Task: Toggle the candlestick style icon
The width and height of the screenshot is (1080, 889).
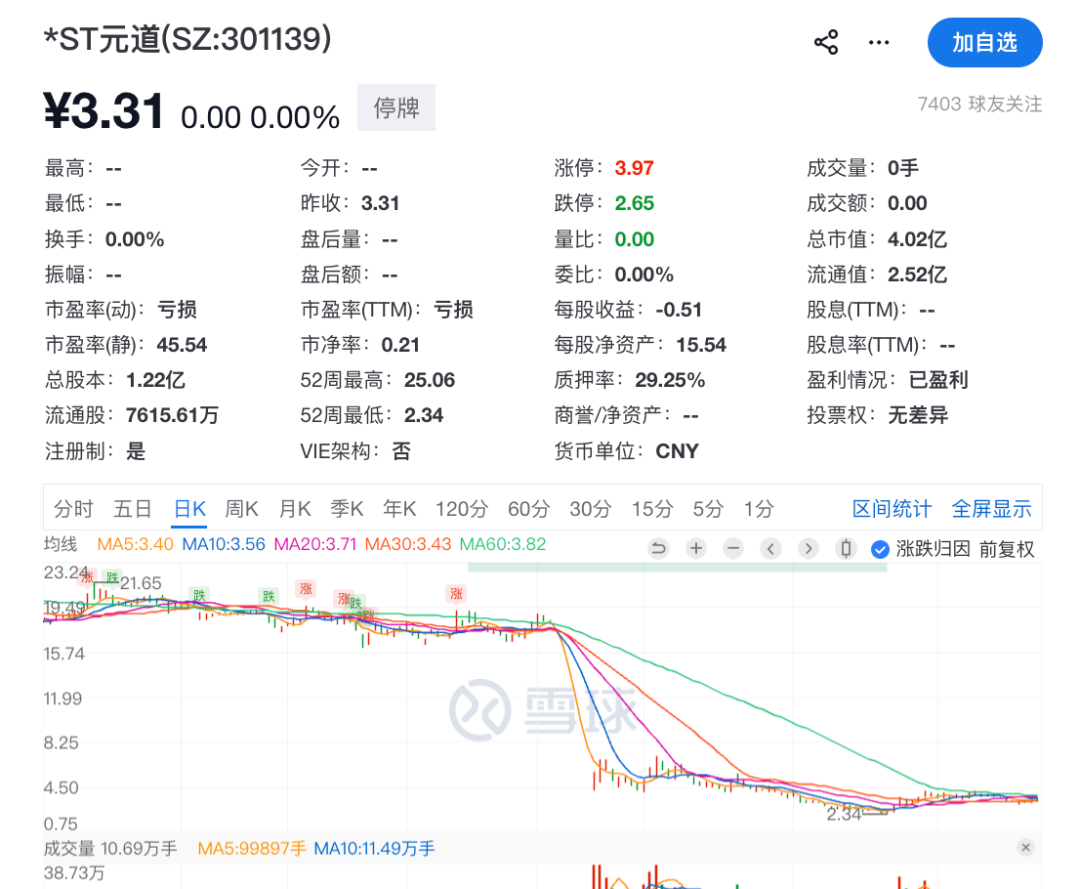Action: 845,548
